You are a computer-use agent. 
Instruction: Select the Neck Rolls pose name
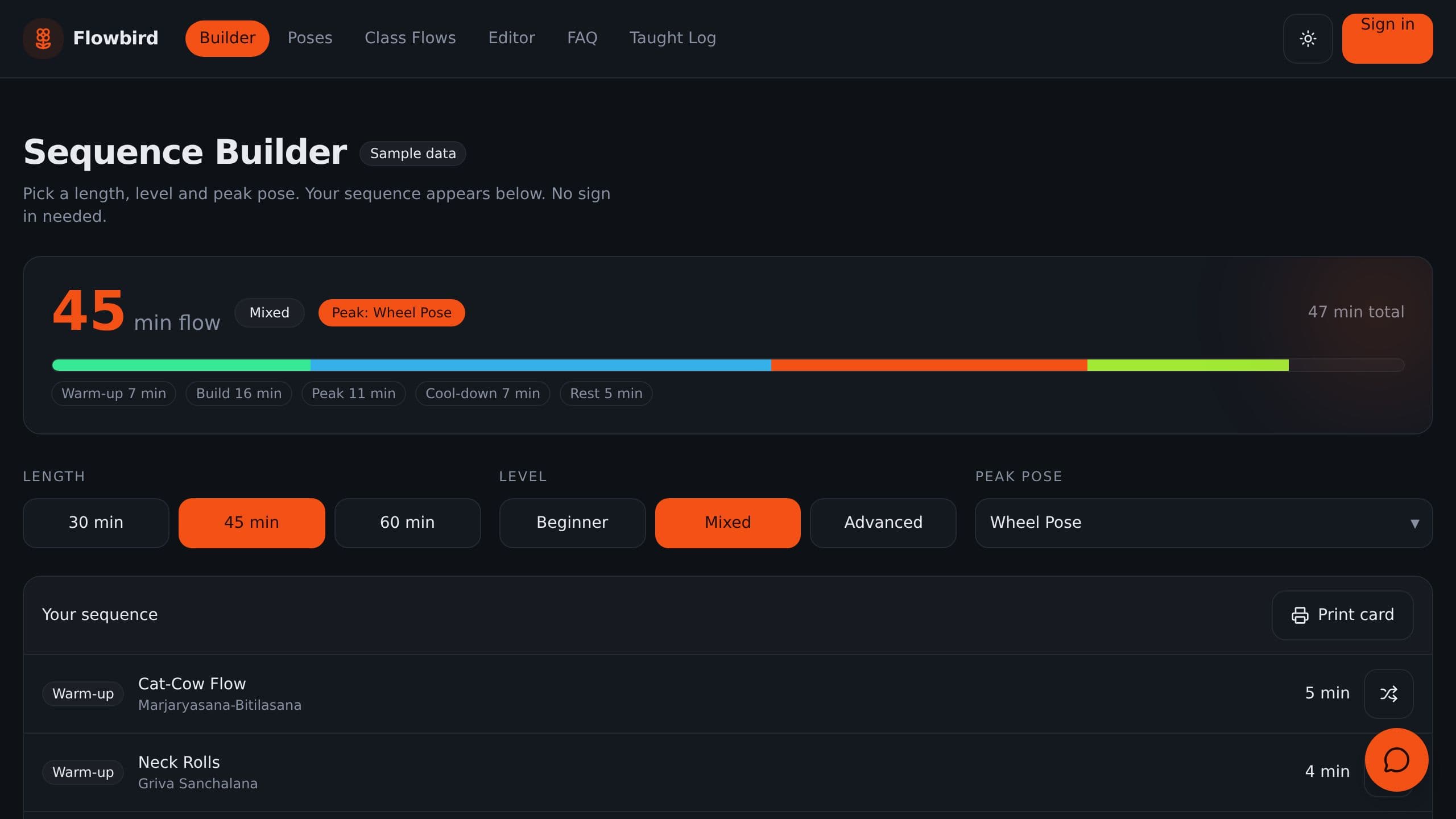[x=179, y=762]
